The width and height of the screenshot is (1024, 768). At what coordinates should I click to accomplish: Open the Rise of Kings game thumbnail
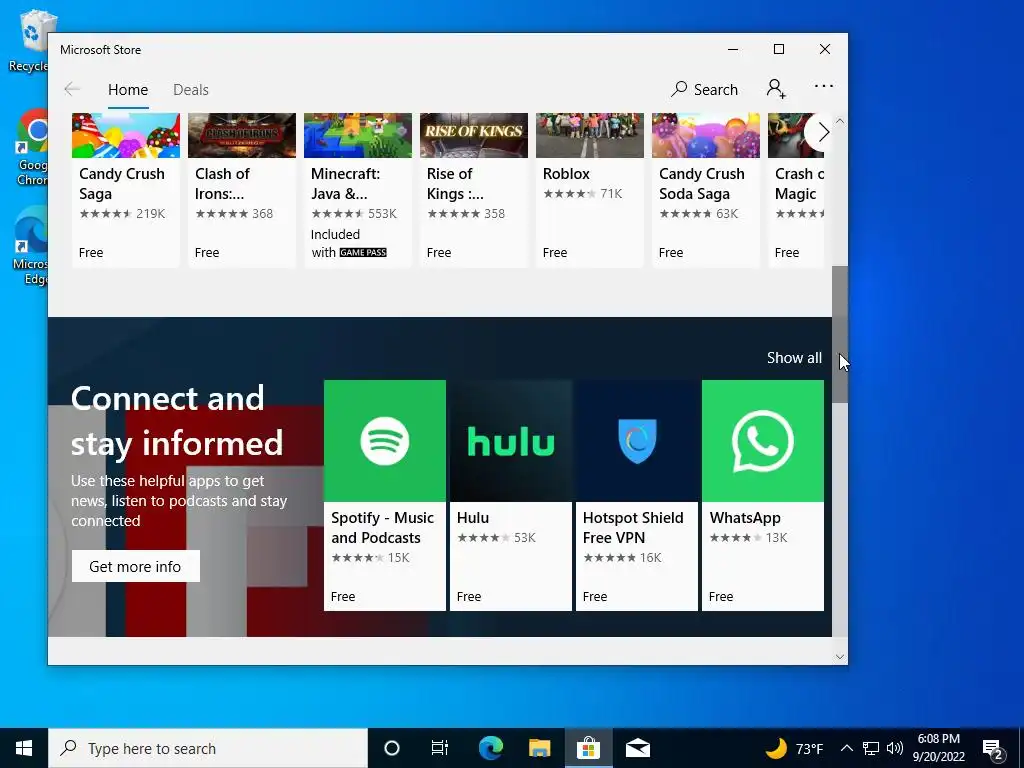[x=473, y=135]
